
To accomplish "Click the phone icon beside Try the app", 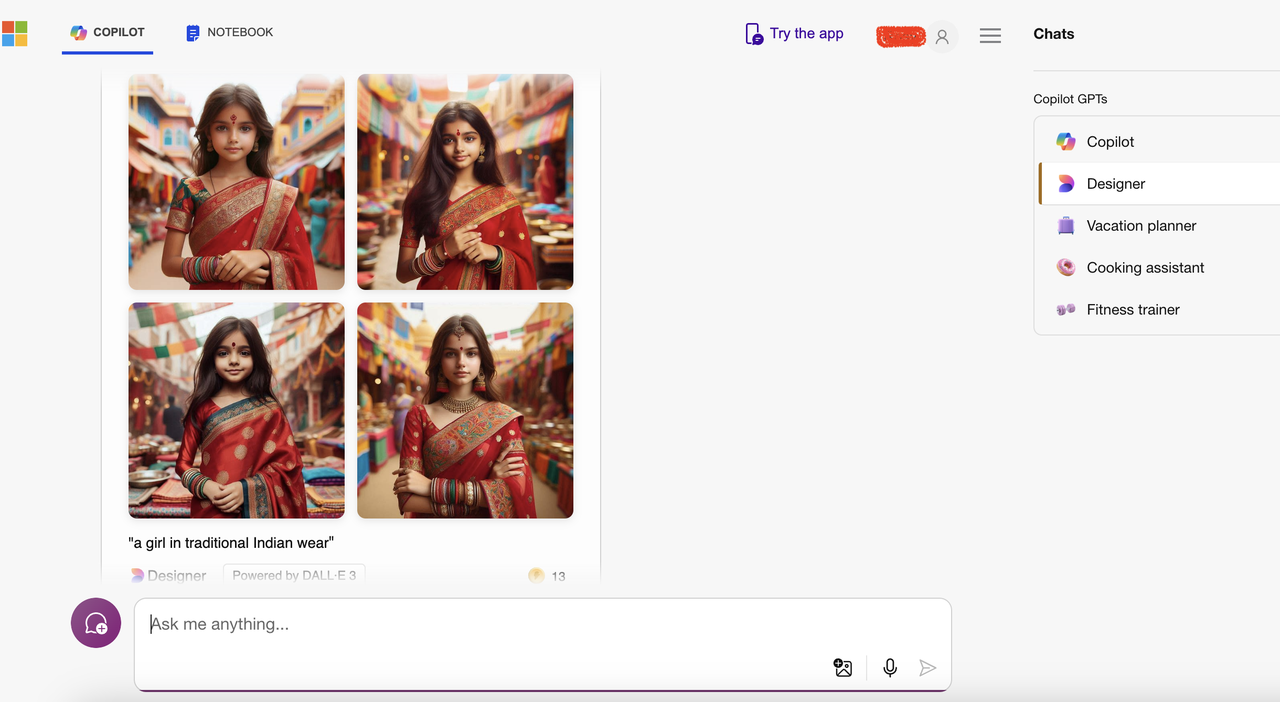I will pos(754,34).
